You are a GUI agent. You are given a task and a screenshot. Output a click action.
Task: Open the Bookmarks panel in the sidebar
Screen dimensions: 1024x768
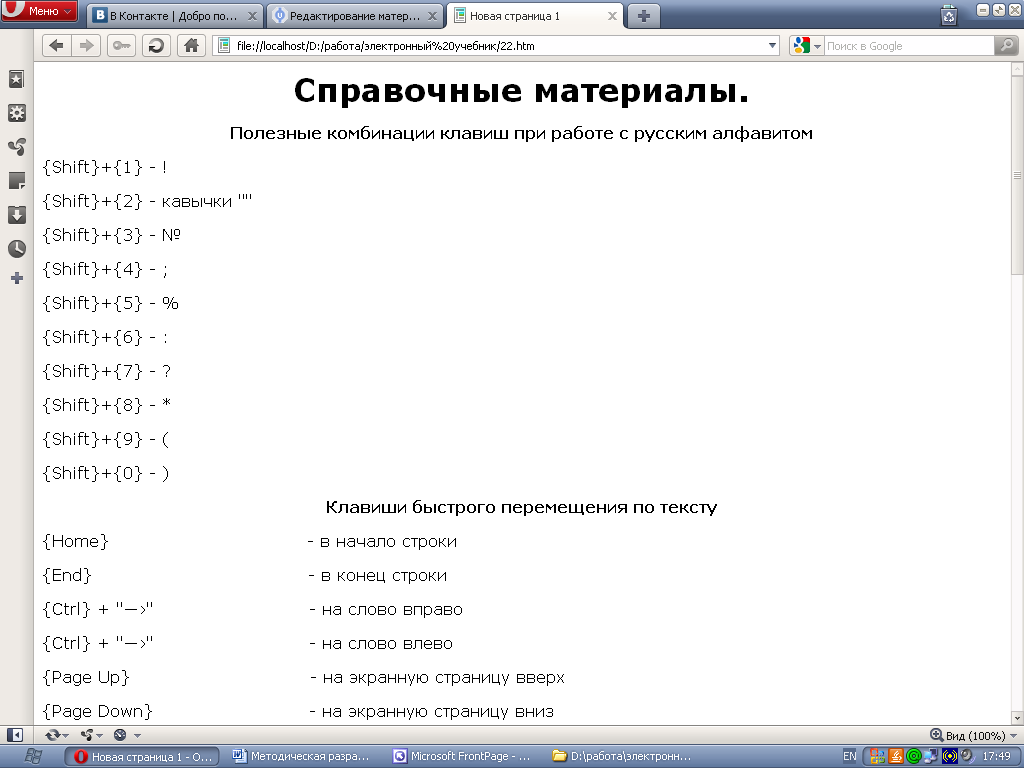(16, 79)
